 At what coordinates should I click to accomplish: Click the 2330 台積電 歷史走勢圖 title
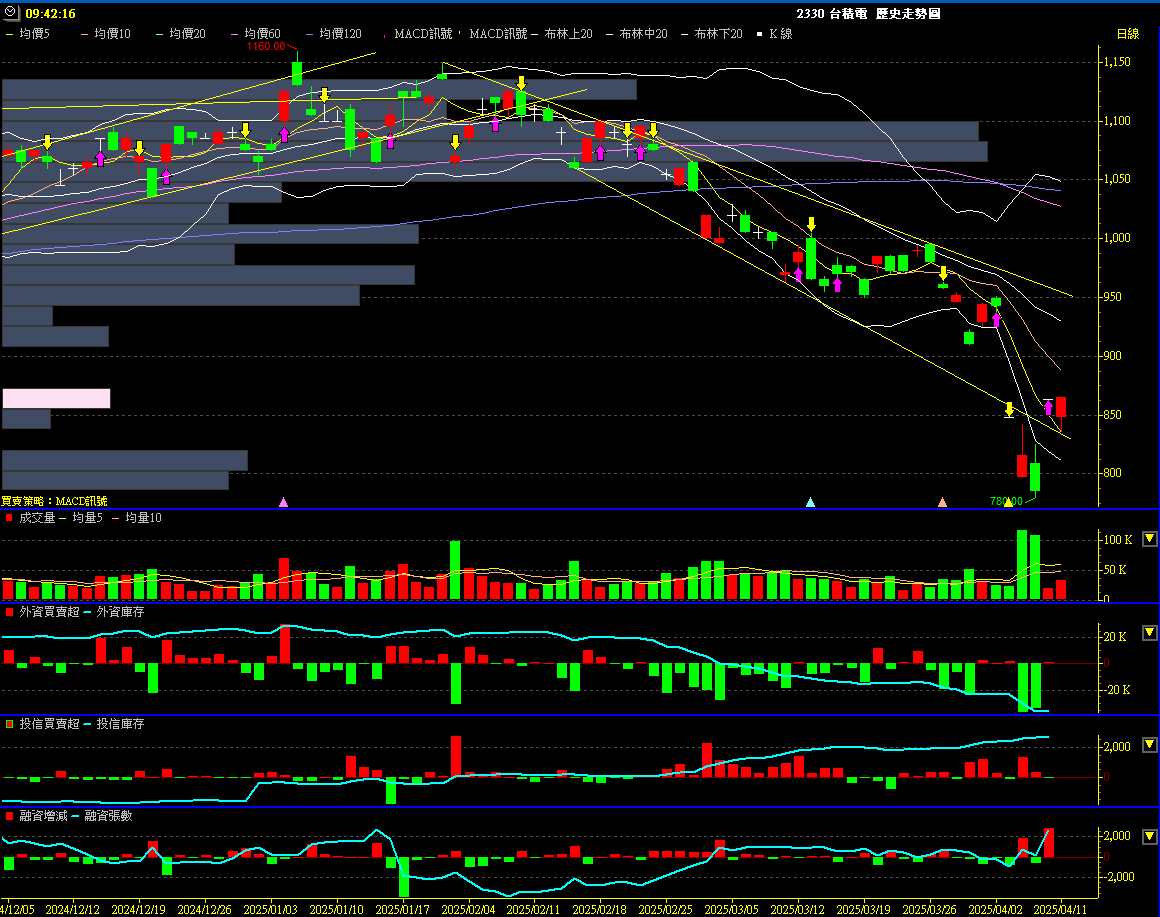coord(868,14)
